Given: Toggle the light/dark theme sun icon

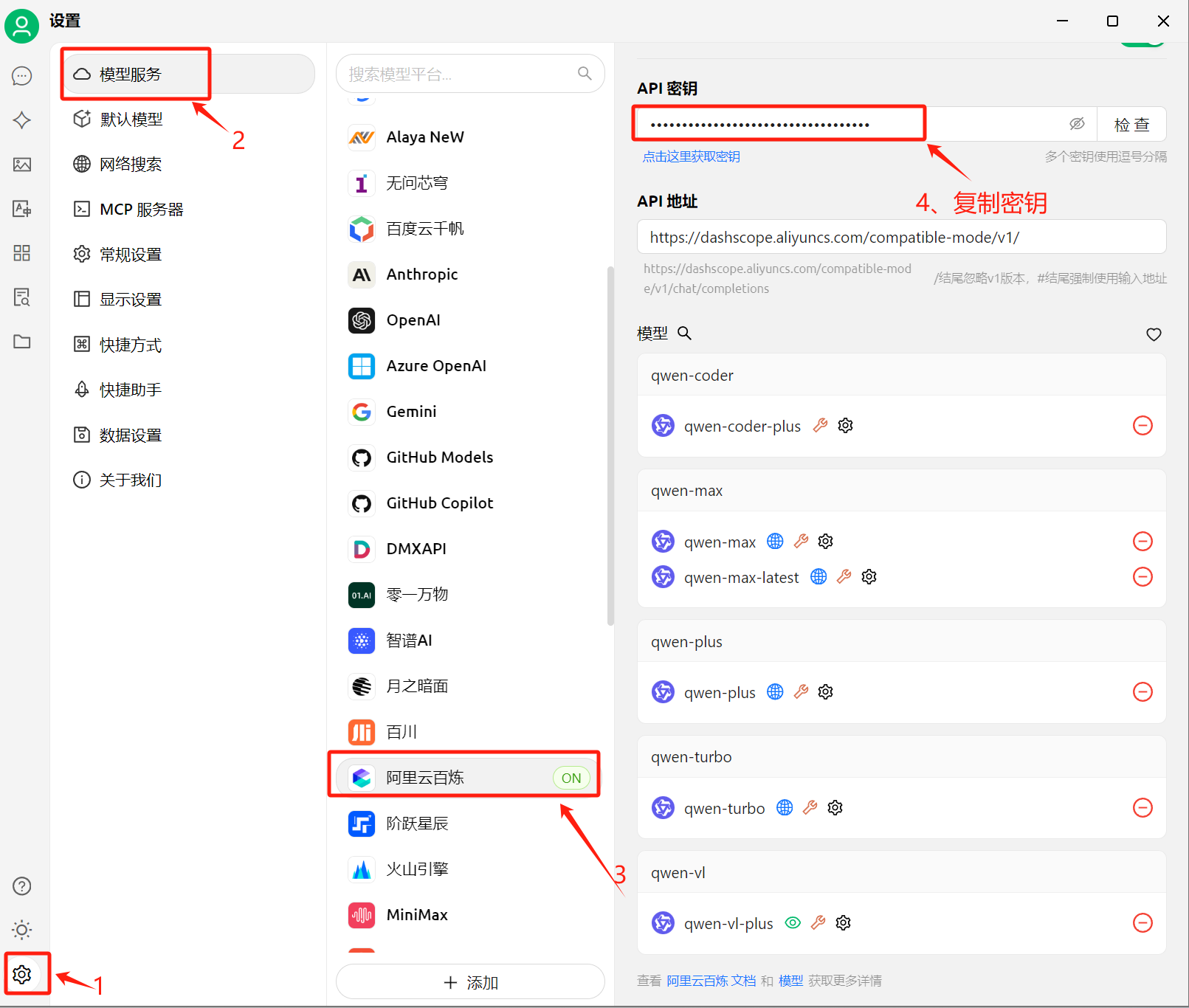Looking at the screenshot, I should (x=22, y=930).
